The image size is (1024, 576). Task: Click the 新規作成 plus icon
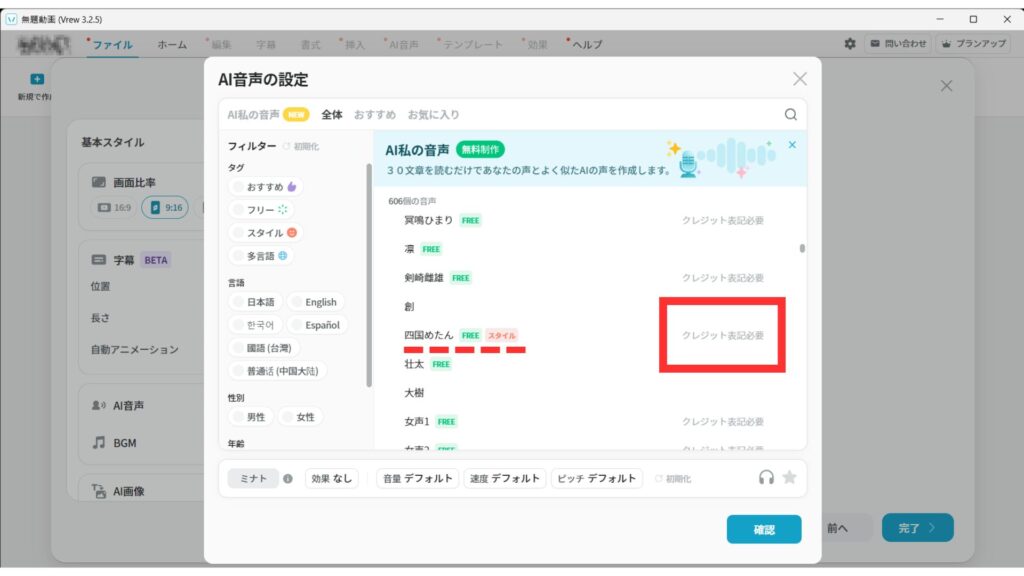37,79
